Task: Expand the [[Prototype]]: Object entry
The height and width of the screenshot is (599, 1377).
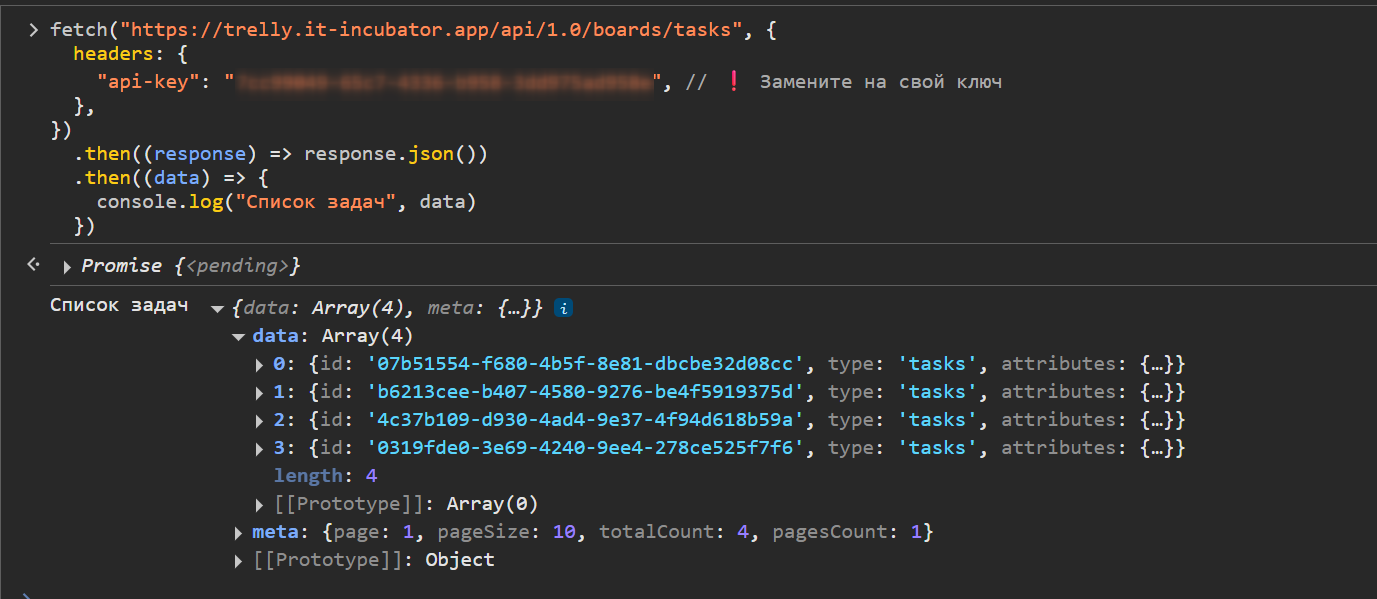Action: 238,561
